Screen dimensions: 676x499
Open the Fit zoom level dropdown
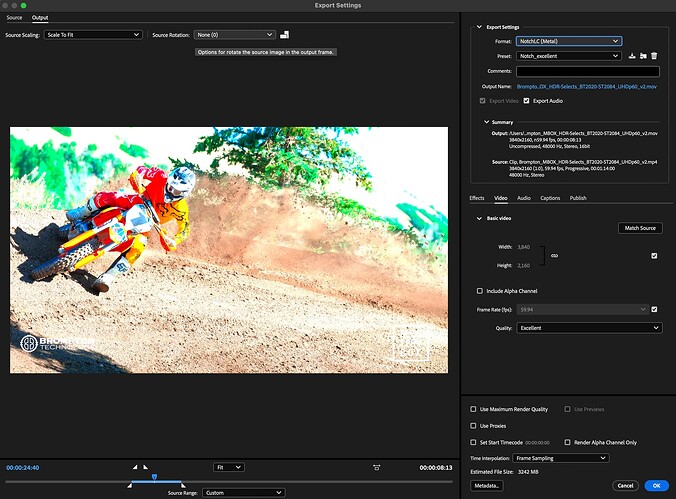[228, 468]
